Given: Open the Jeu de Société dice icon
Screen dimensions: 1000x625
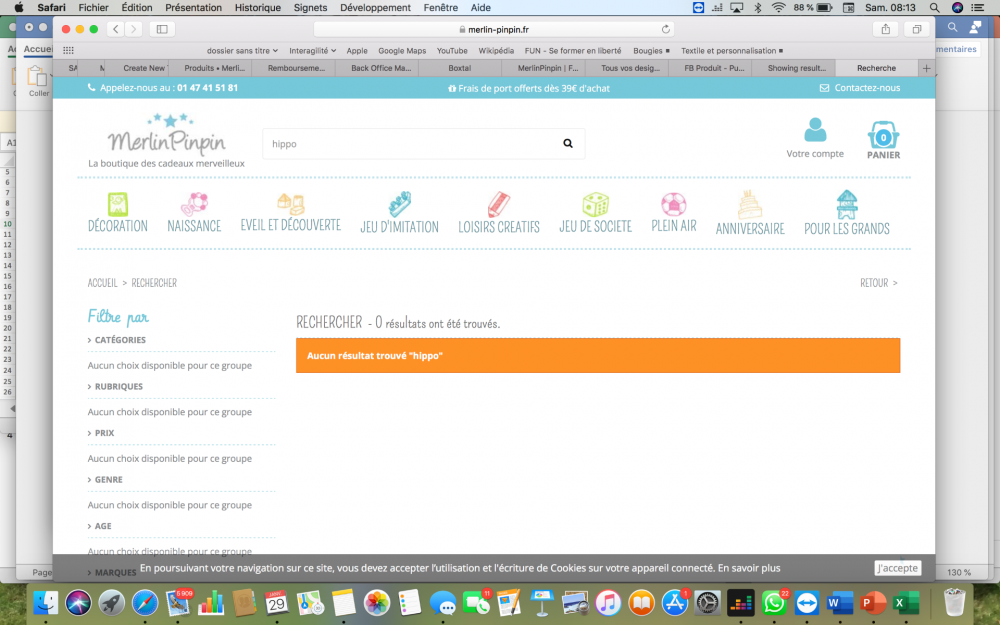Looking at the screenshot, I should [x=596, y=204].
